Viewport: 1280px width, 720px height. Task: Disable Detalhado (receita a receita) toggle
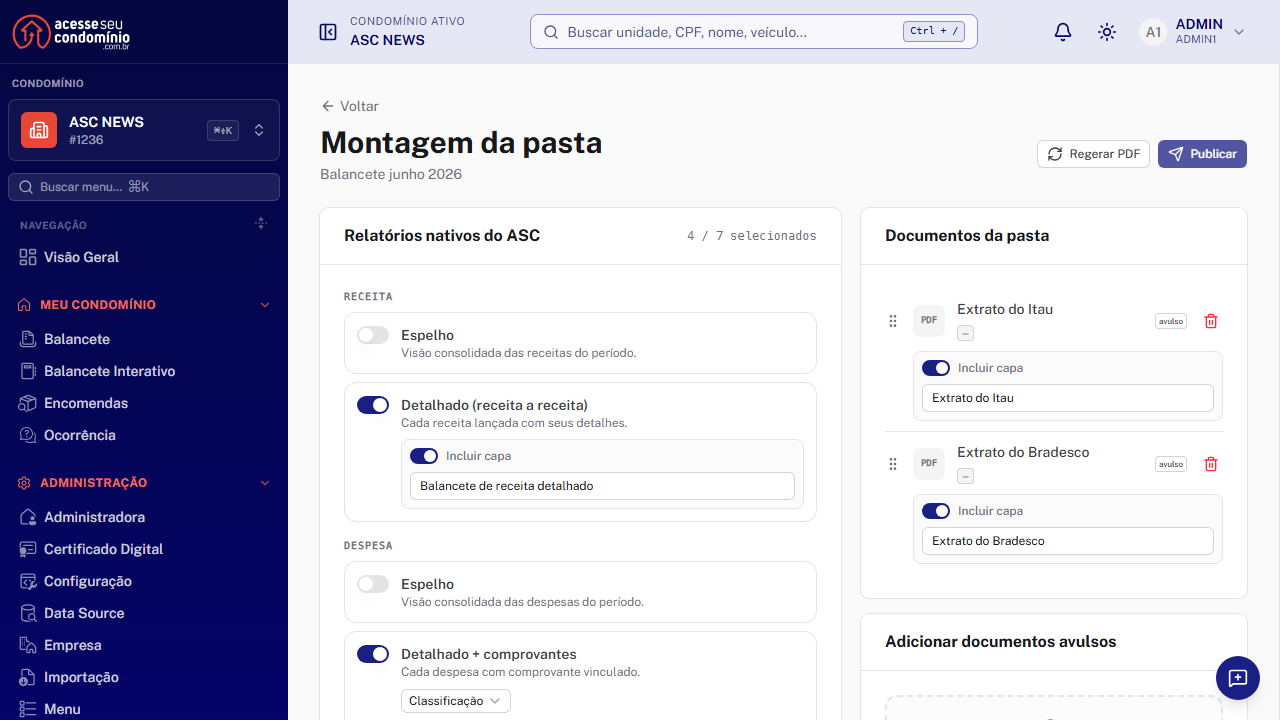coord(373,405)
